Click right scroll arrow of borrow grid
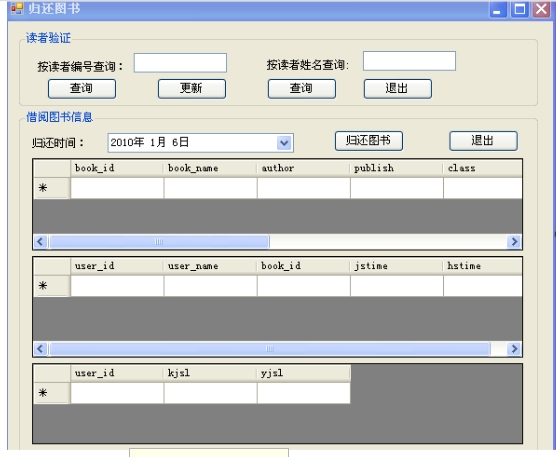Viewport: 556px width, 458px height. (x=514, y=349)
